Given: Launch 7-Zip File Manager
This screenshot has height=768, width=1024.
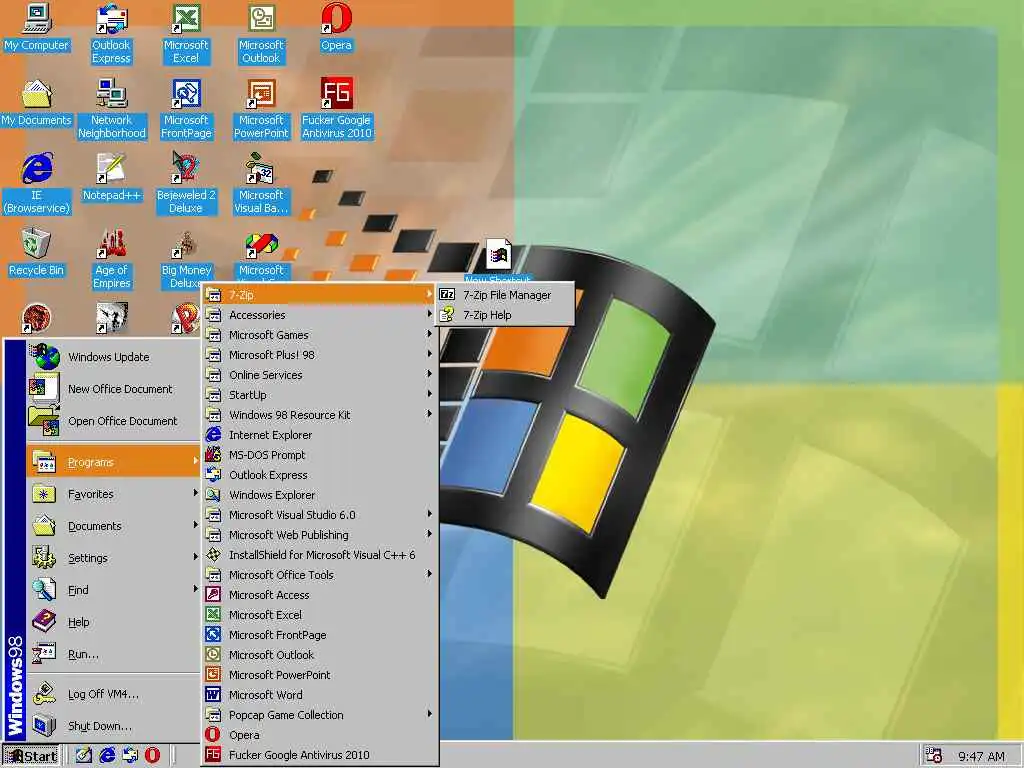Looking at the screenshot, I should (x=505, y=295).
